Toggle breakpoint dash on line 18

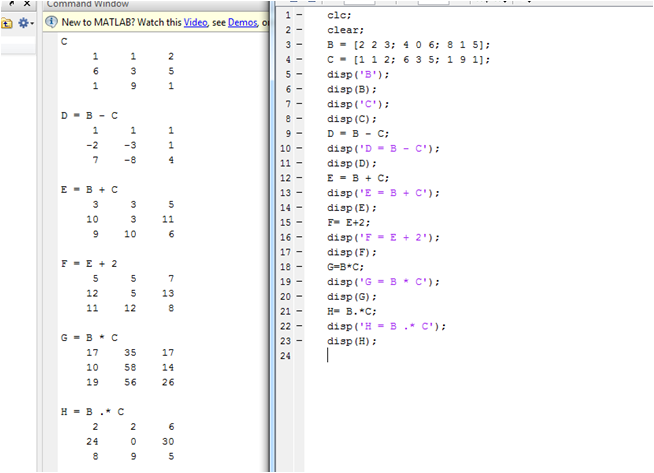299,267
